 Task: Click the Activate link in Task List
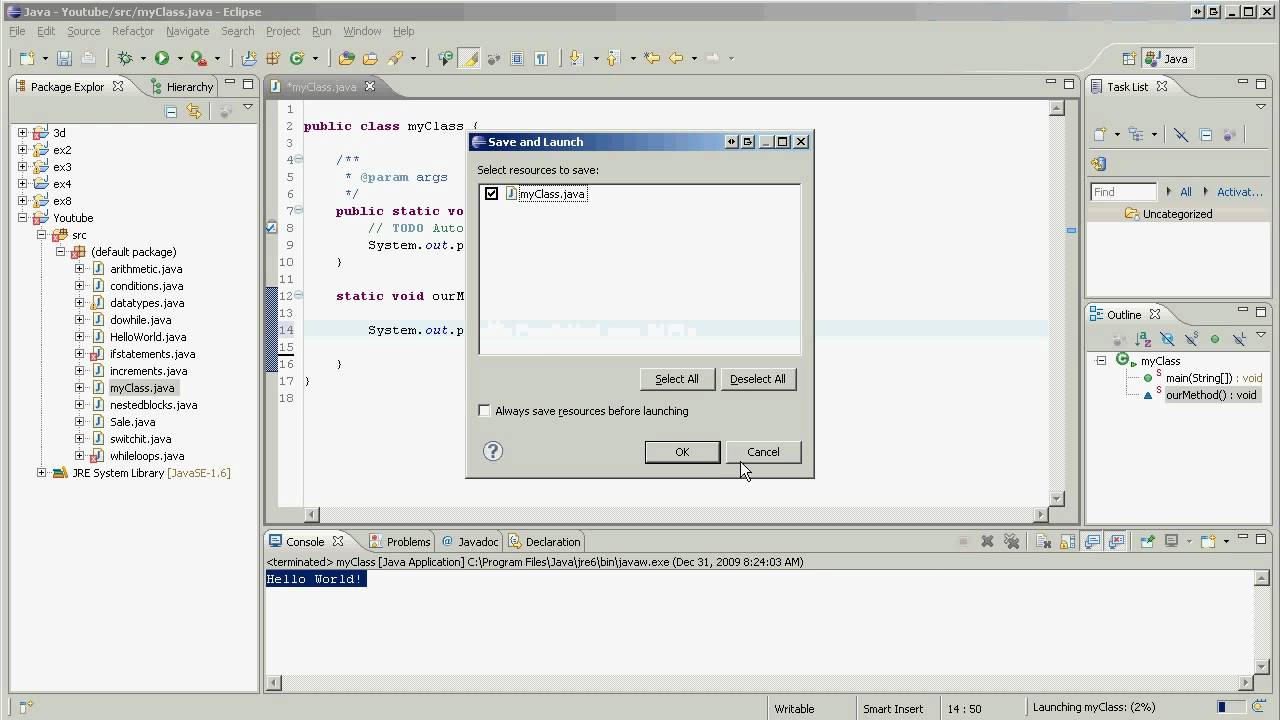(x=1240, y=192)
